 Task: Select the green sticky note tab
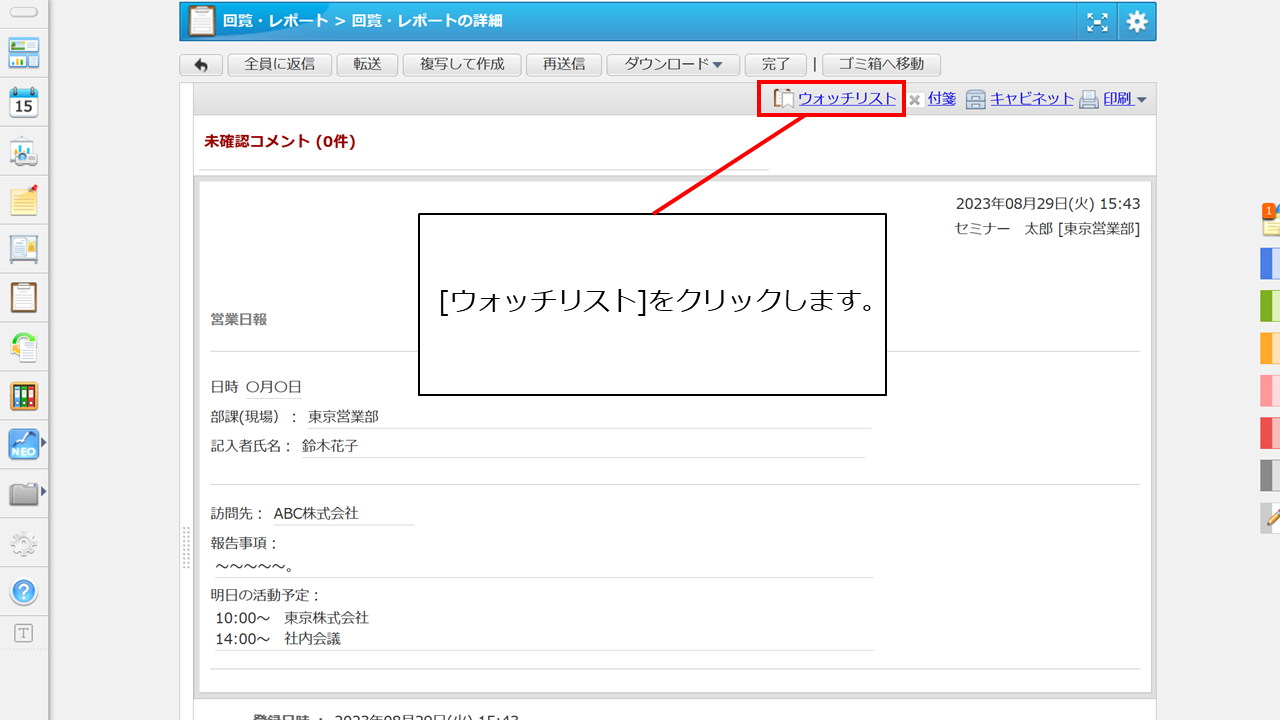point(1270,305)
